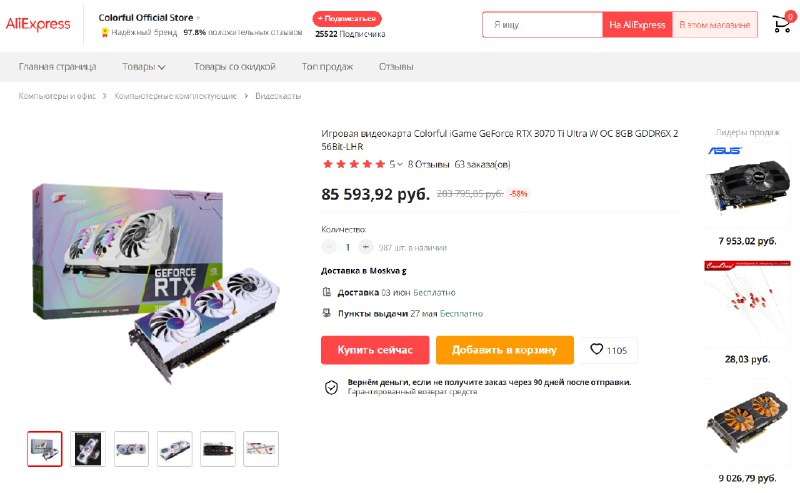This screenshot has height=493, width=800.
Task: Click the Я ищу search field
Action: coord(542,24)
